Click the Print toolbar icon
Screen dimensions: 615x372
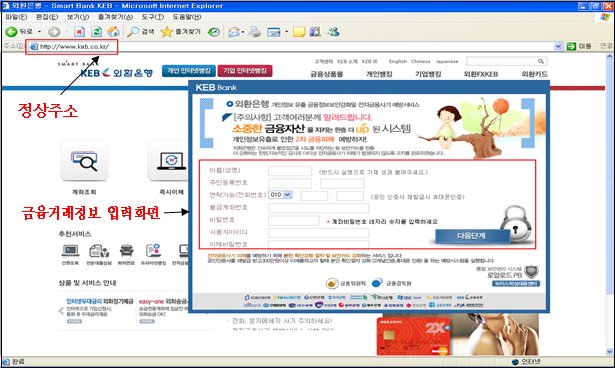tap(255, 32)
